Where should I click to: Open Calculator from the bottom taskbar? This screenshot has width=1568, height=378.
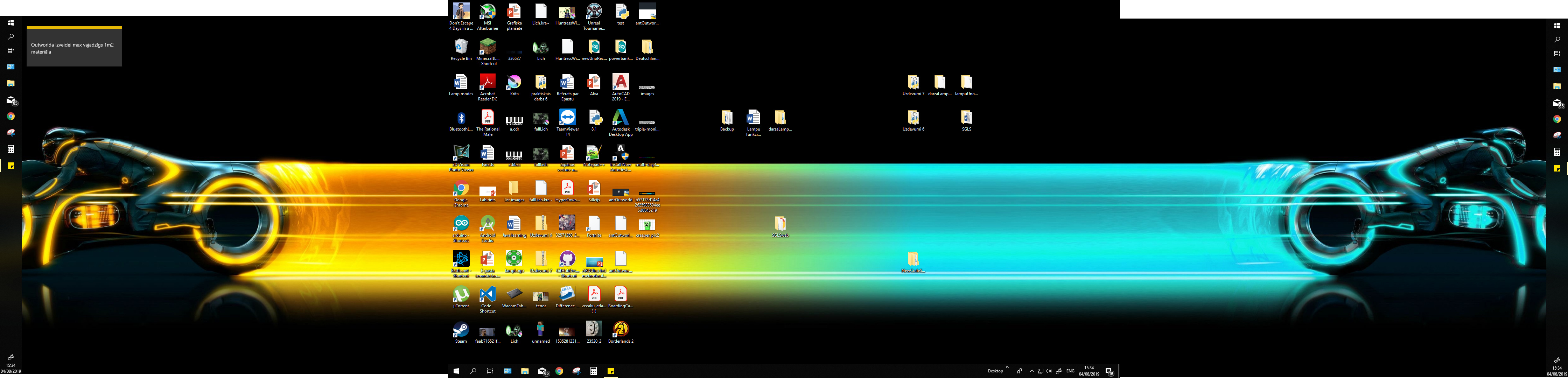[594, 371]
